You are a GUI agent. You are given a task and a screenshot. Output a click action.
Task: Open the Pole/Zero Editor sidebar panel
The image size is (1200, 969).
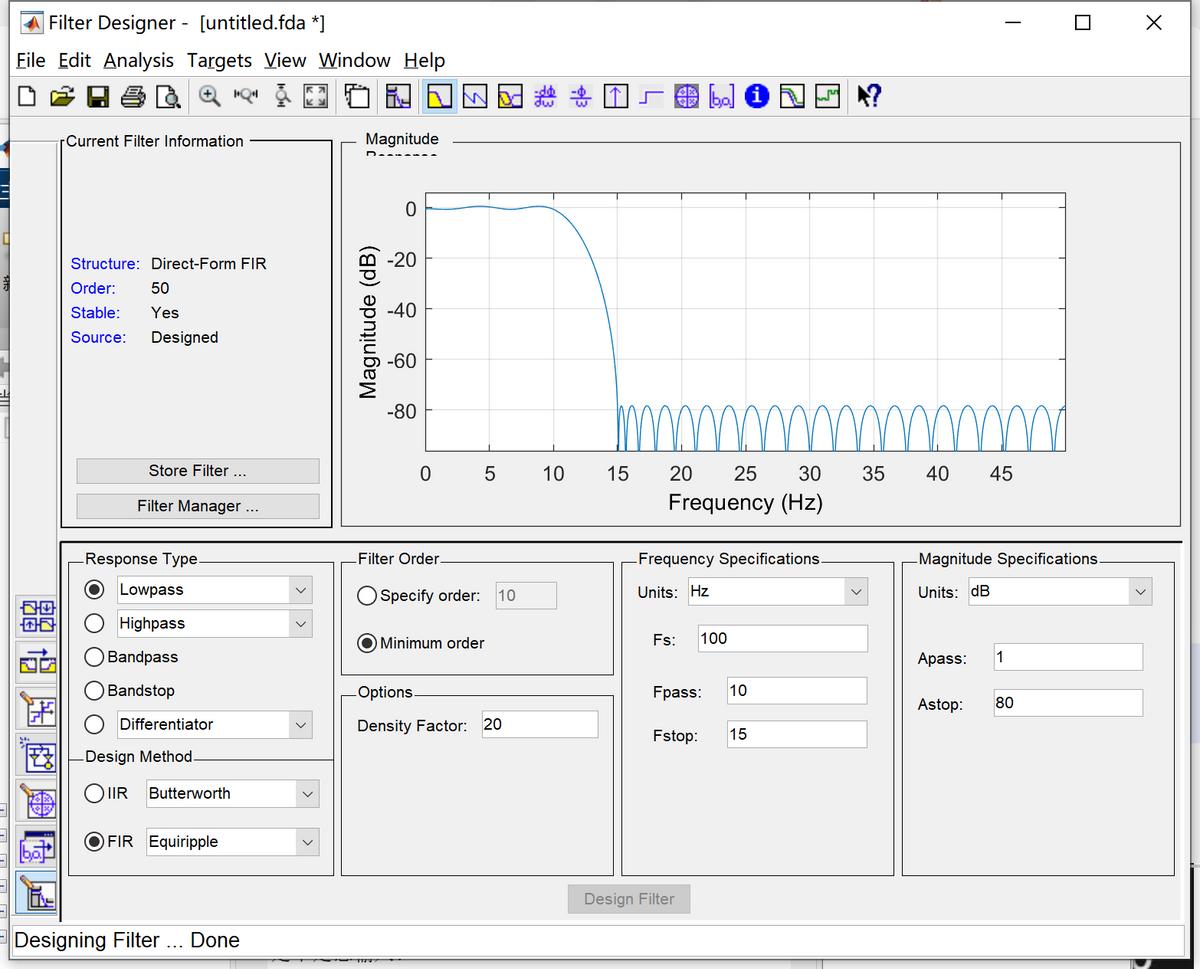coord(37,803)
